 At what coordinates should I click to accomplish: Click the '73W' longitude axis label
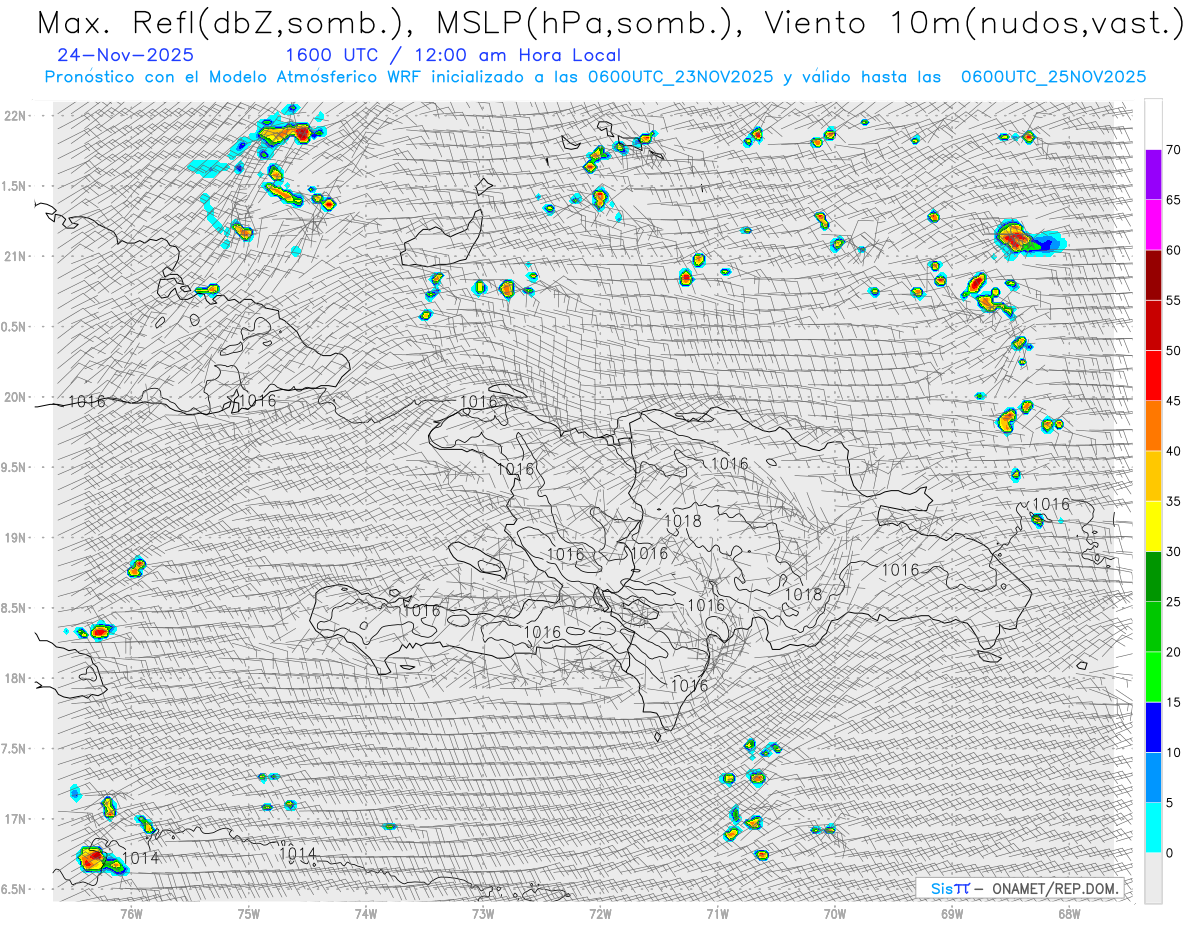click(x=483, y=913)
